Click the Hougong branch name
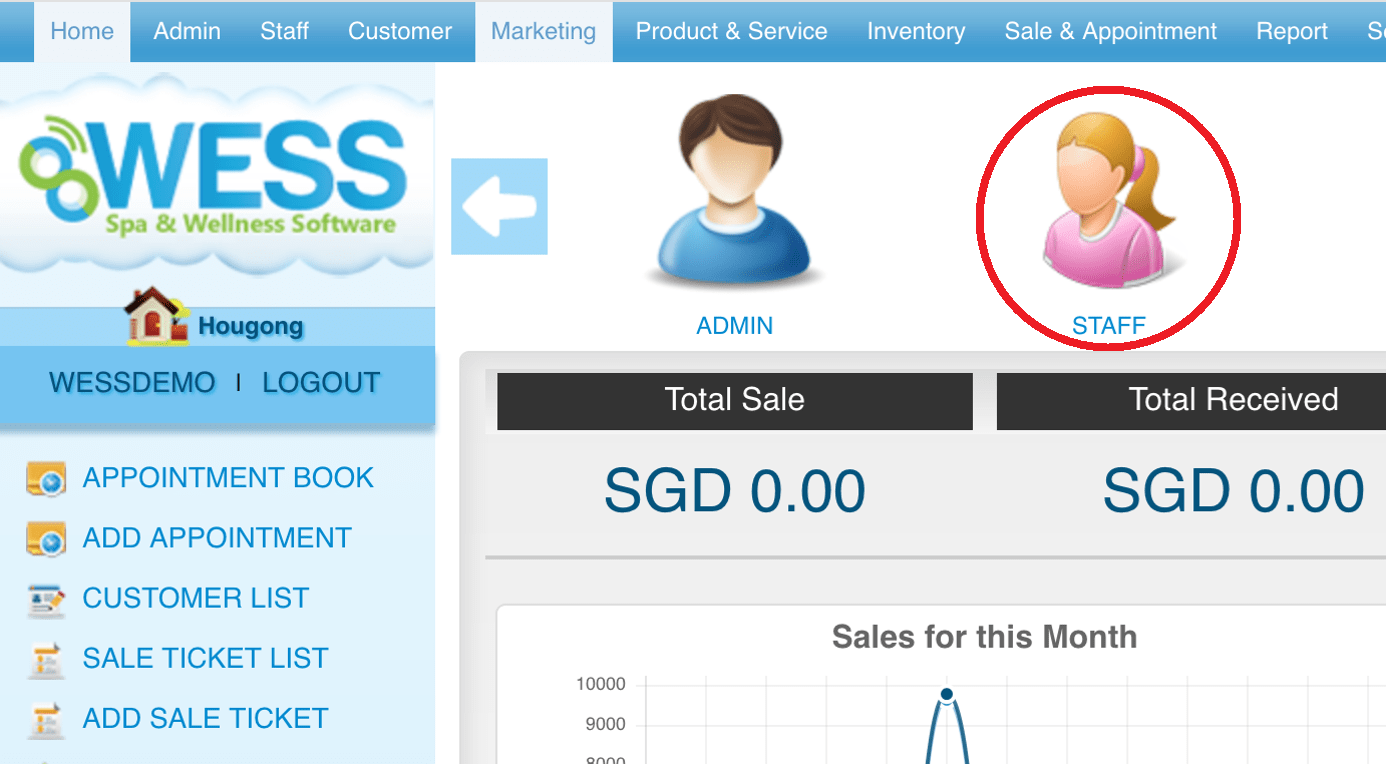The height and width of the screenshot is (764, 1386). [x=250, y=326]
